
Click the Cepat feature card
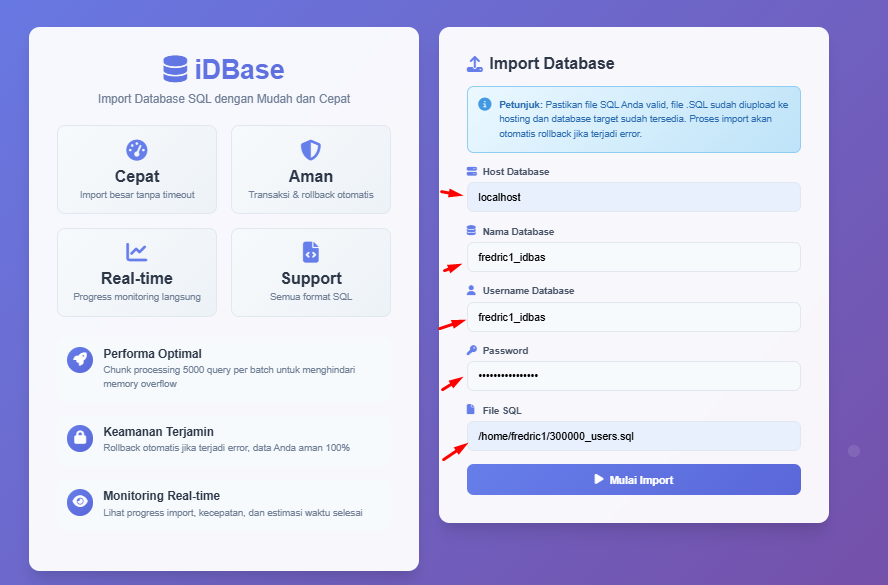pos(137,170)
